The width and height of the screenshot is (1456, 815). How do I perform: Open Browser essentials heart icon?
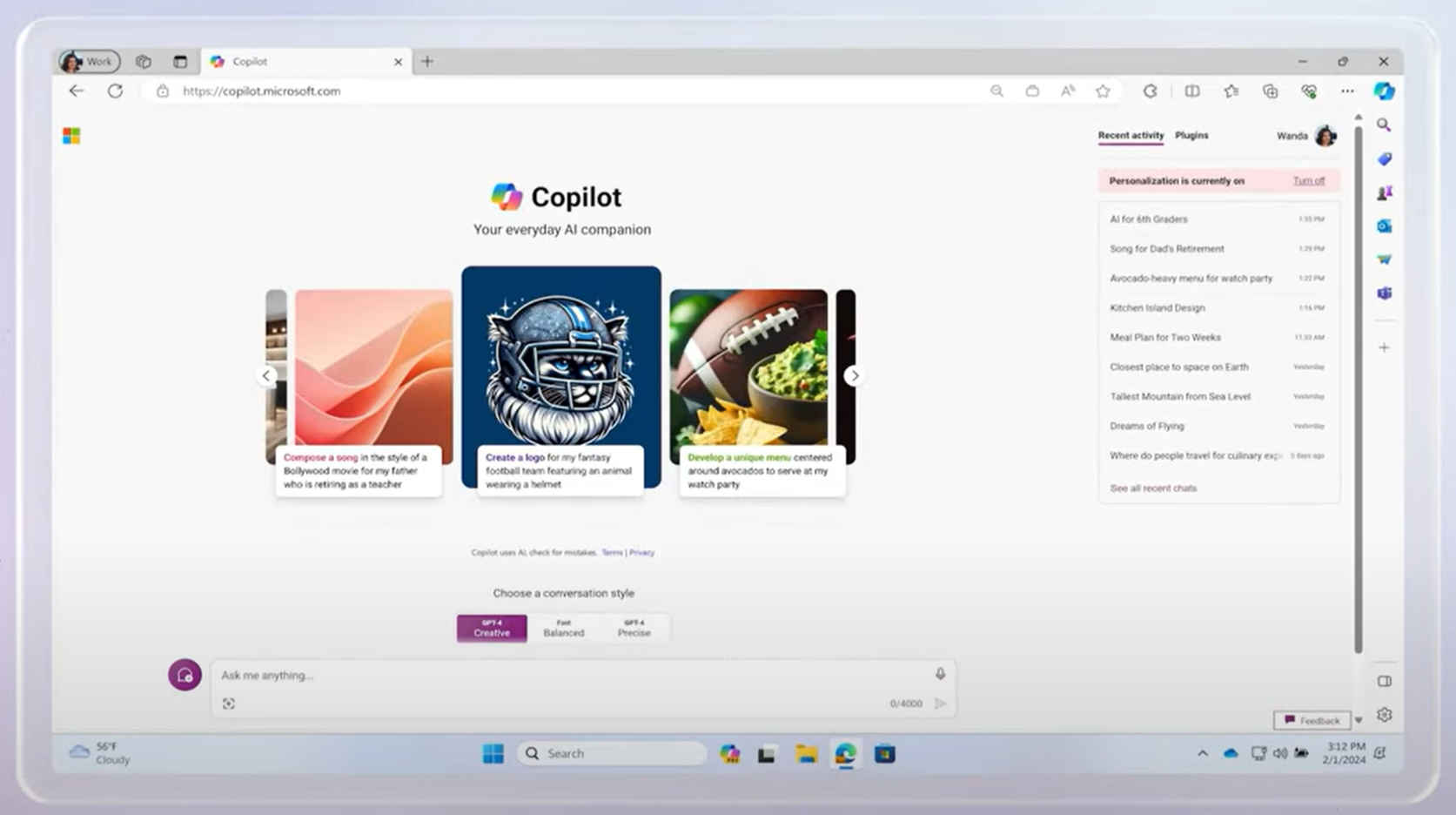click(1309, 91)
